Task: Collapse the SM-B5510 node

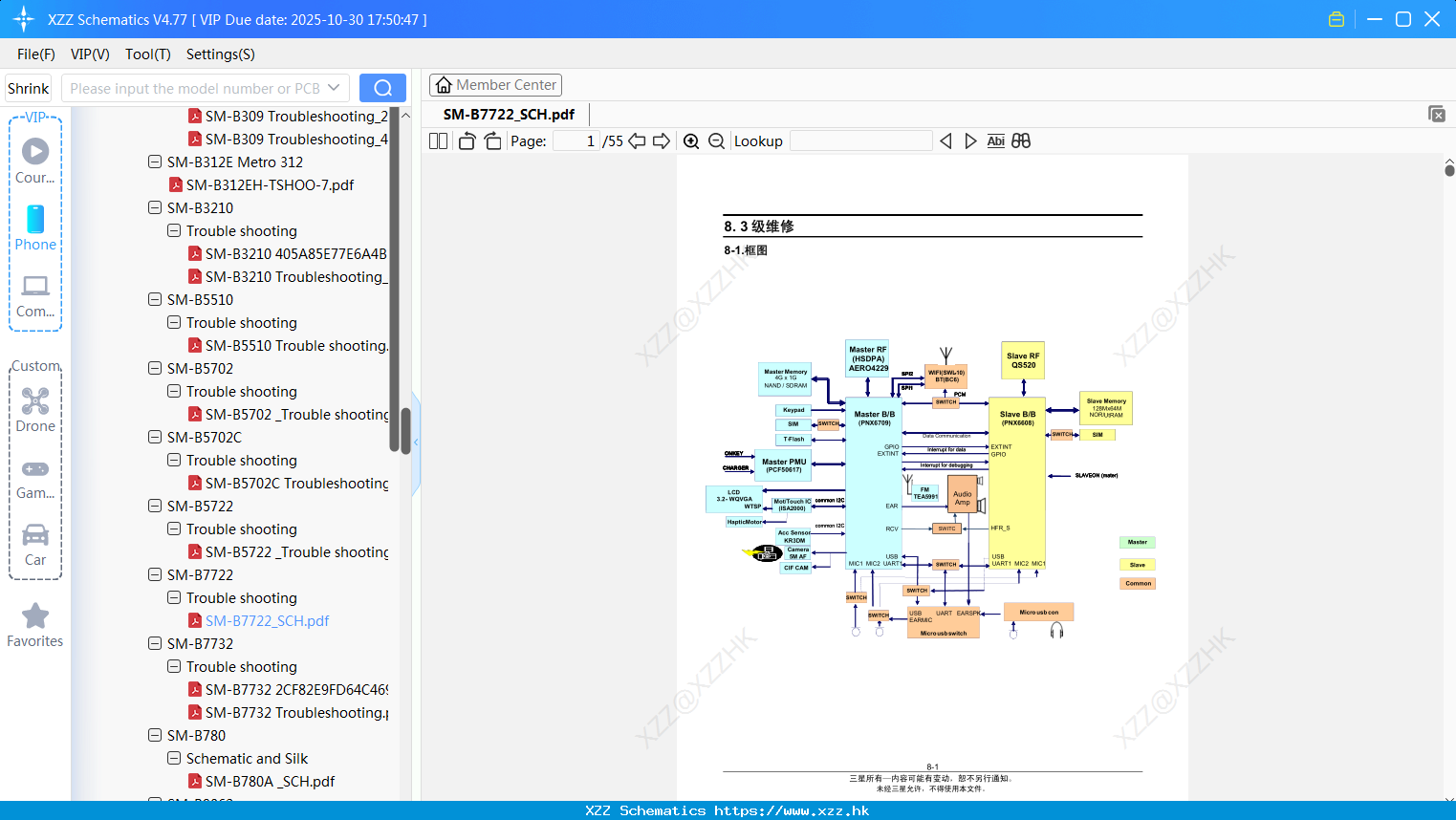Action: [155, 299]
